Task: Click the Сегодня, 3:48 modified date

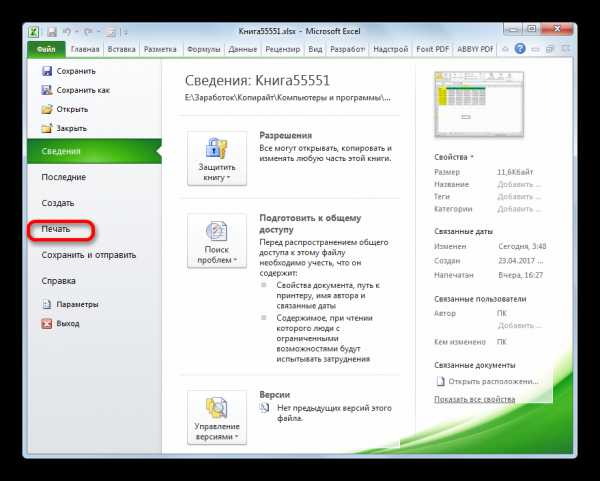Action: [x=522, y=246]
